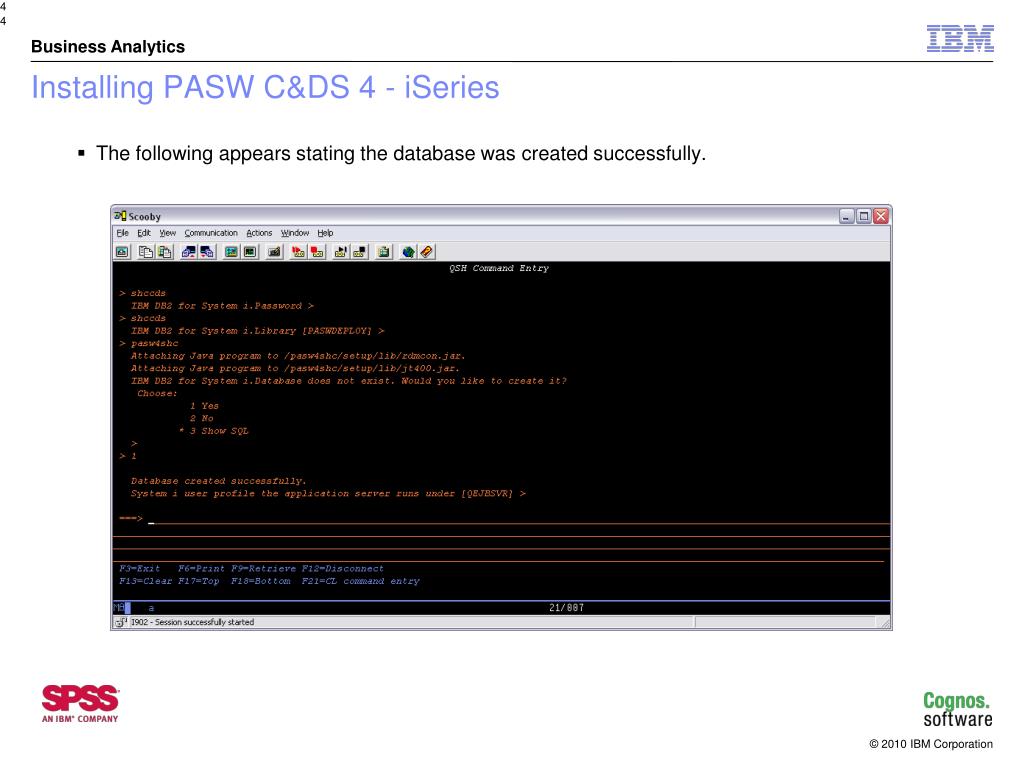1024x768 pixels.
Task: Click the 'Database created successfully.' line
Action: 218,481
